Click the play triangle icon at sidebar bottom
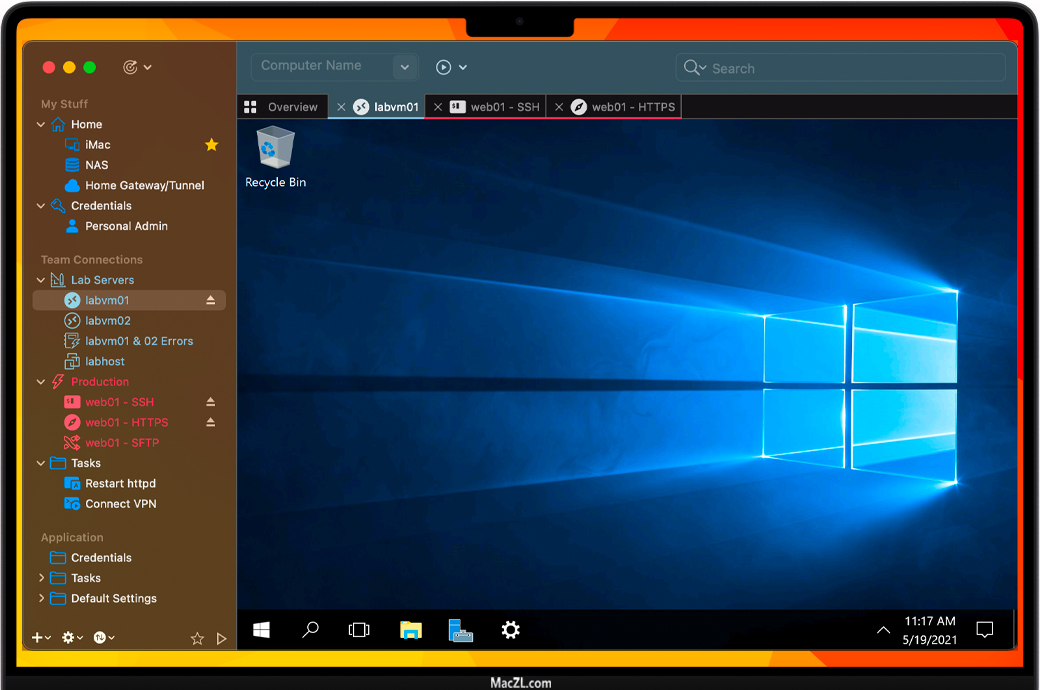This screenshot has width=1040, height=690. click(221, 638)
